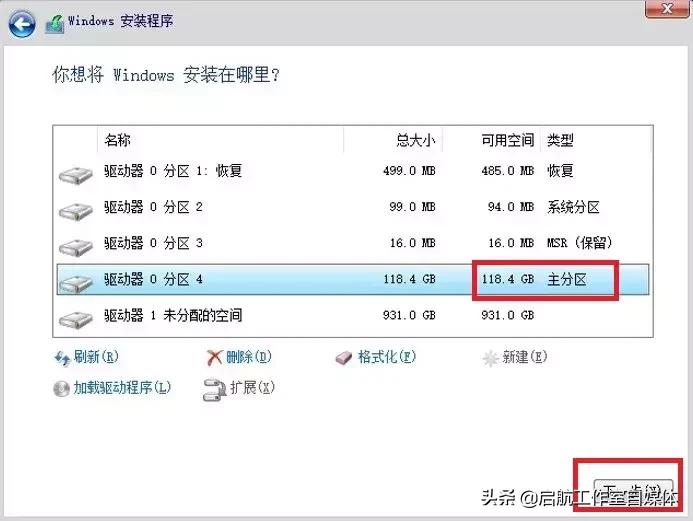This screenshot has width=693, height=521.
Task: Click the 485.0 MB free space cell
Action: (507, 171)
